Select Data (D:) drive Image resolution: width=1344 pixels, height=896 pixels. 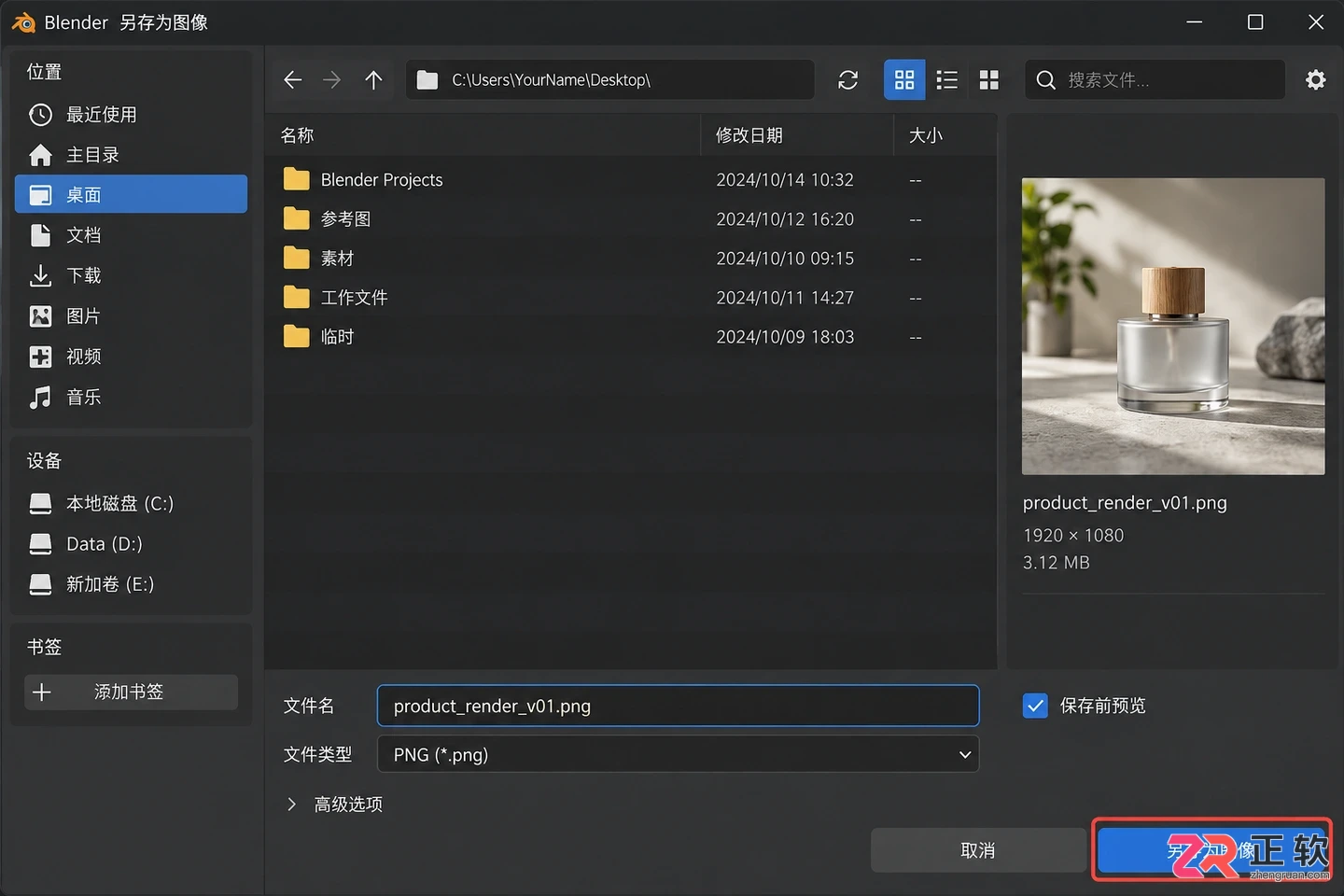[x=131, y=544]
